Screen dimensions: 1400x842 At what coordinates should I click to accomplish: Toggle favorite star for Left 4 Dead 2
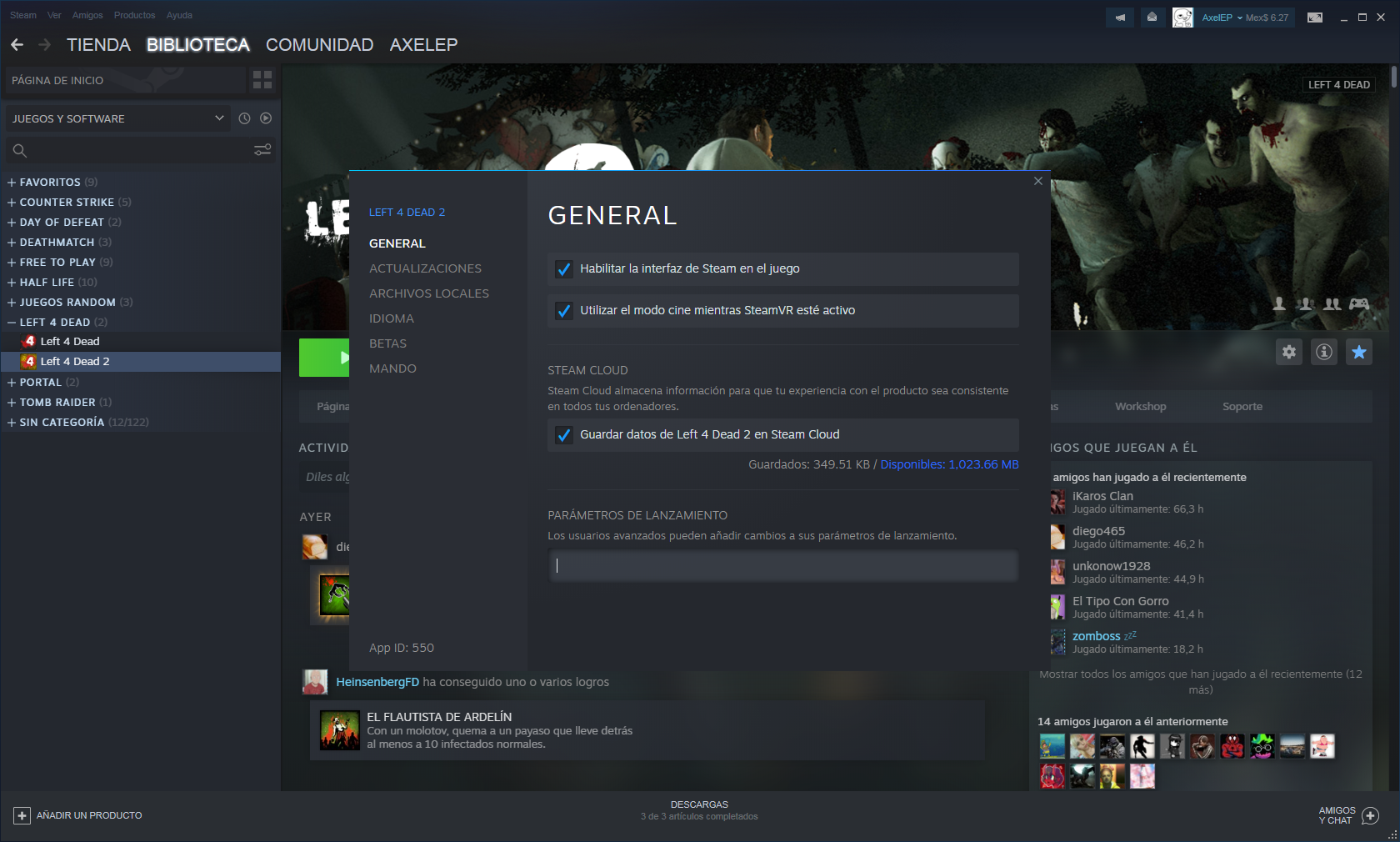(1359, 352)
